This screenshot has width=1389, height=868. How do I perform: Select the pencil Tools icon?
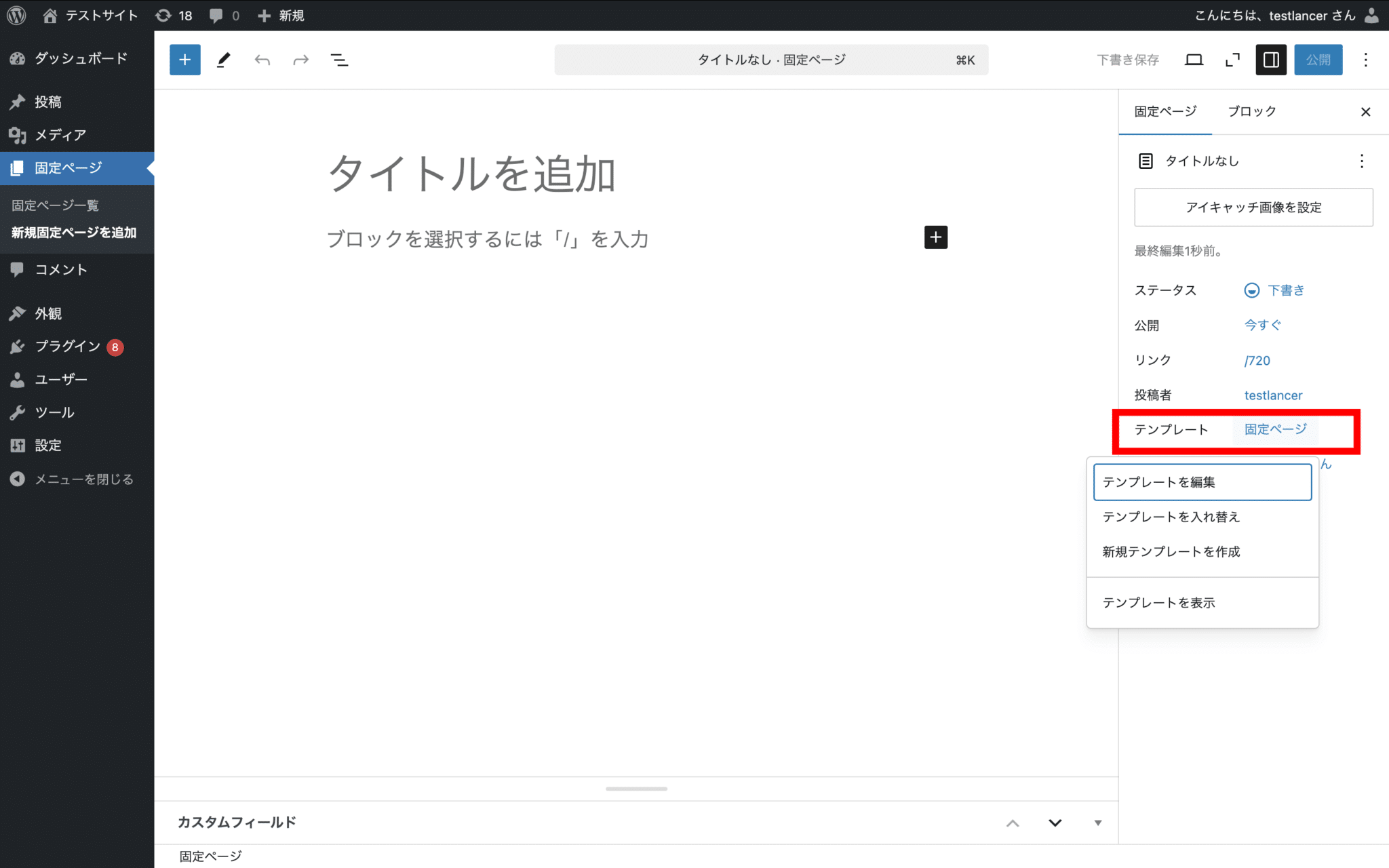(223, 60)
